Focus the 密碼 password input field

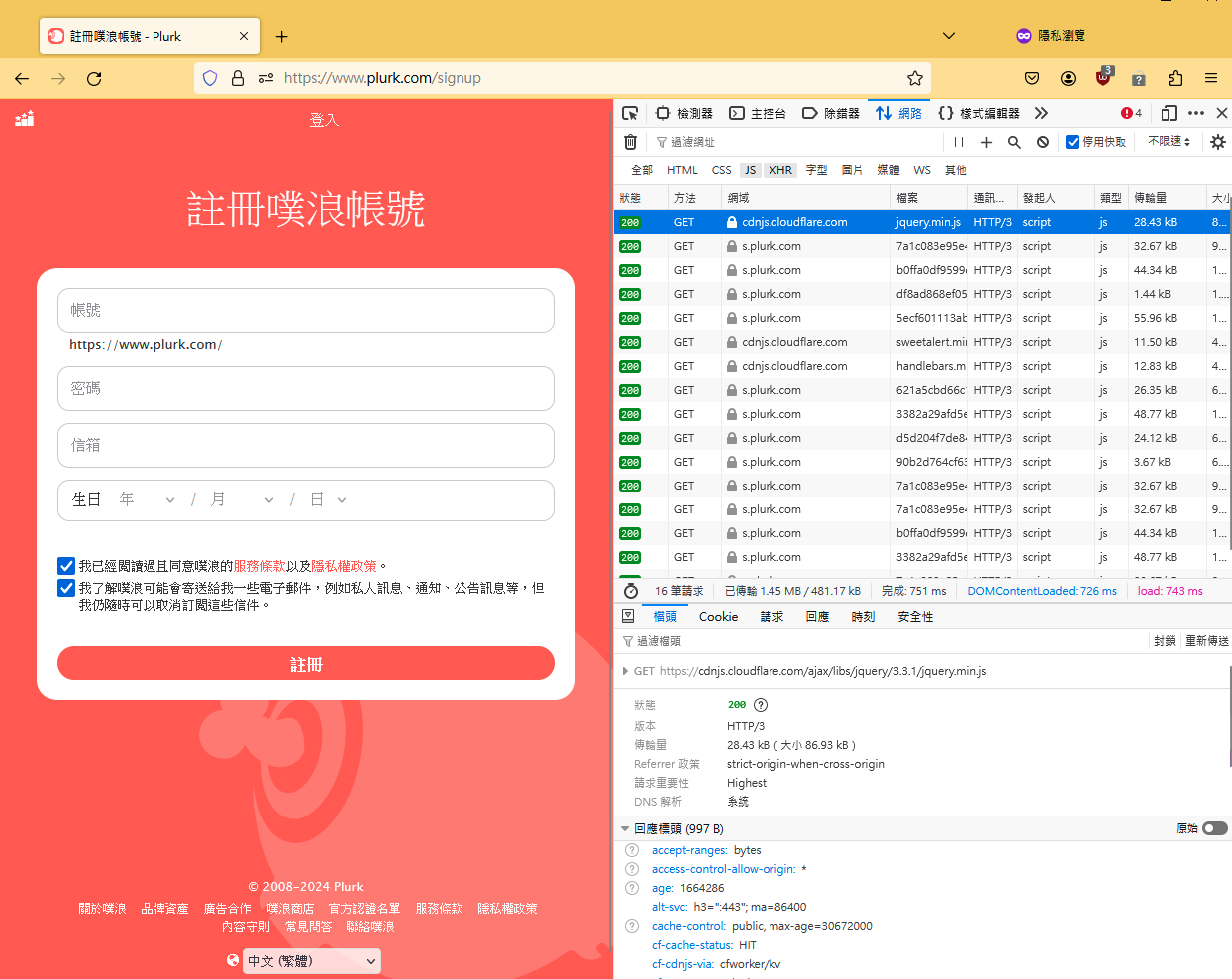[306, 388]
